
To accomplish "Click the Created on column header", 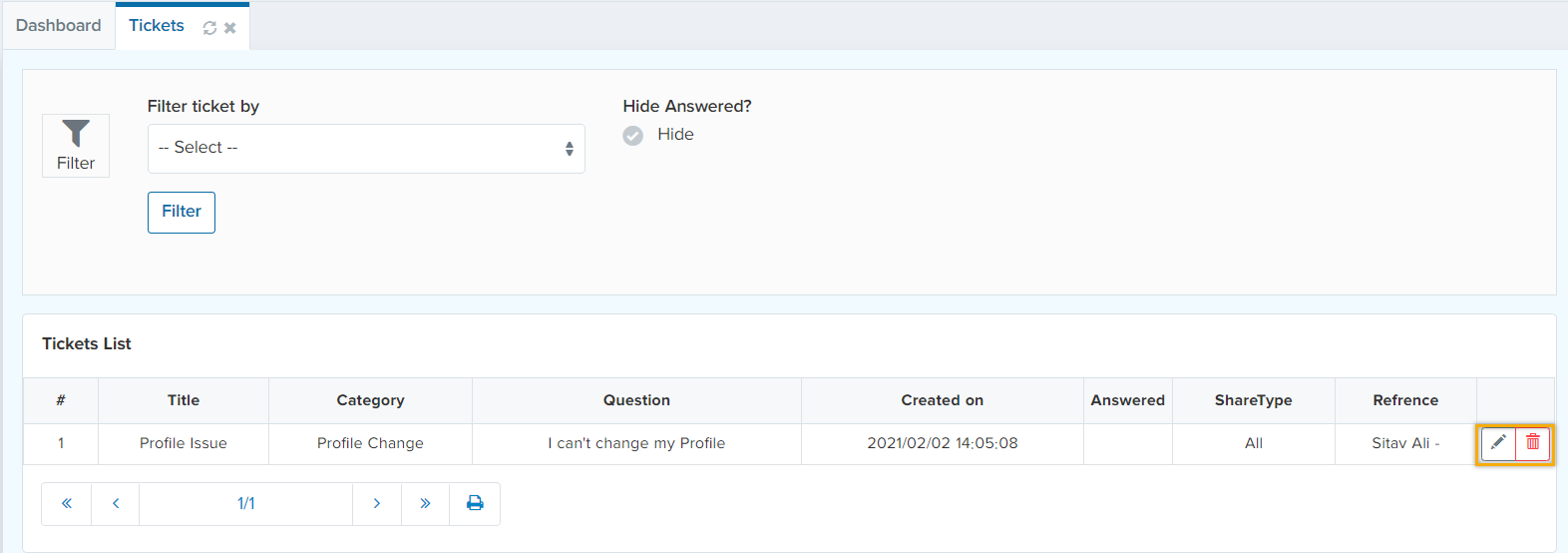I will (x=942, y=400).
